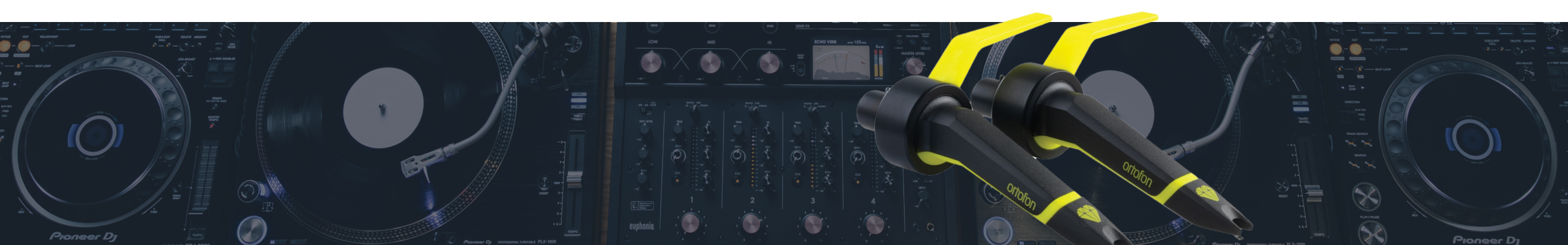Click the MASTER LEVEL label on mixer
The image size is (1568, 245).
tap(913, 53)
